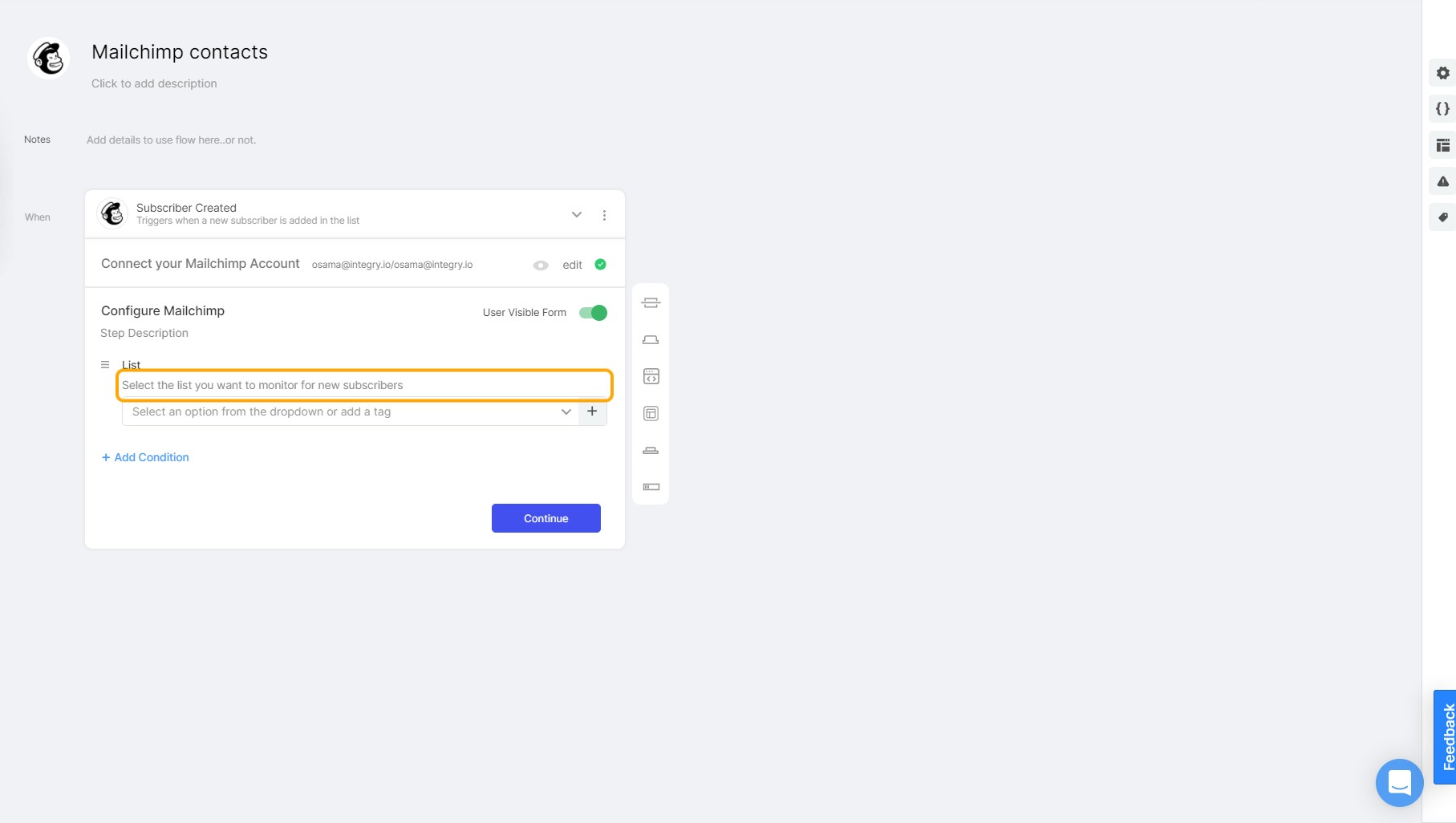Open the tag icon panel
The height and width of the screenshot is (823, 1456).
point(1442,217)
